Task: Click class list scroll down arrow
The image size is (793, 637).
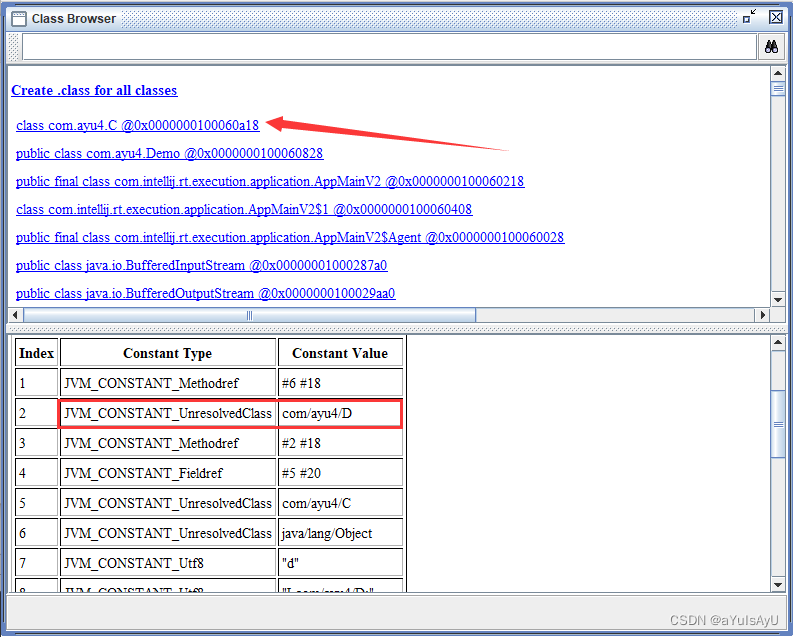Action: (778, 300)
